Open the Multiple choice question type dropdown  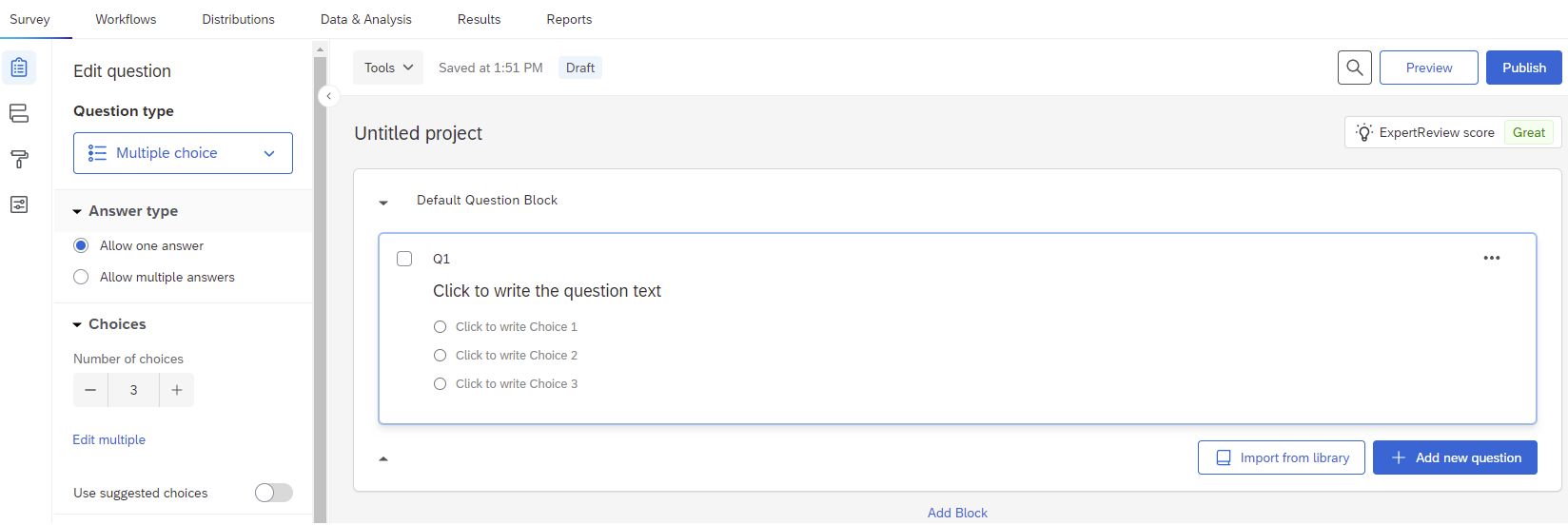click(183, 153)
